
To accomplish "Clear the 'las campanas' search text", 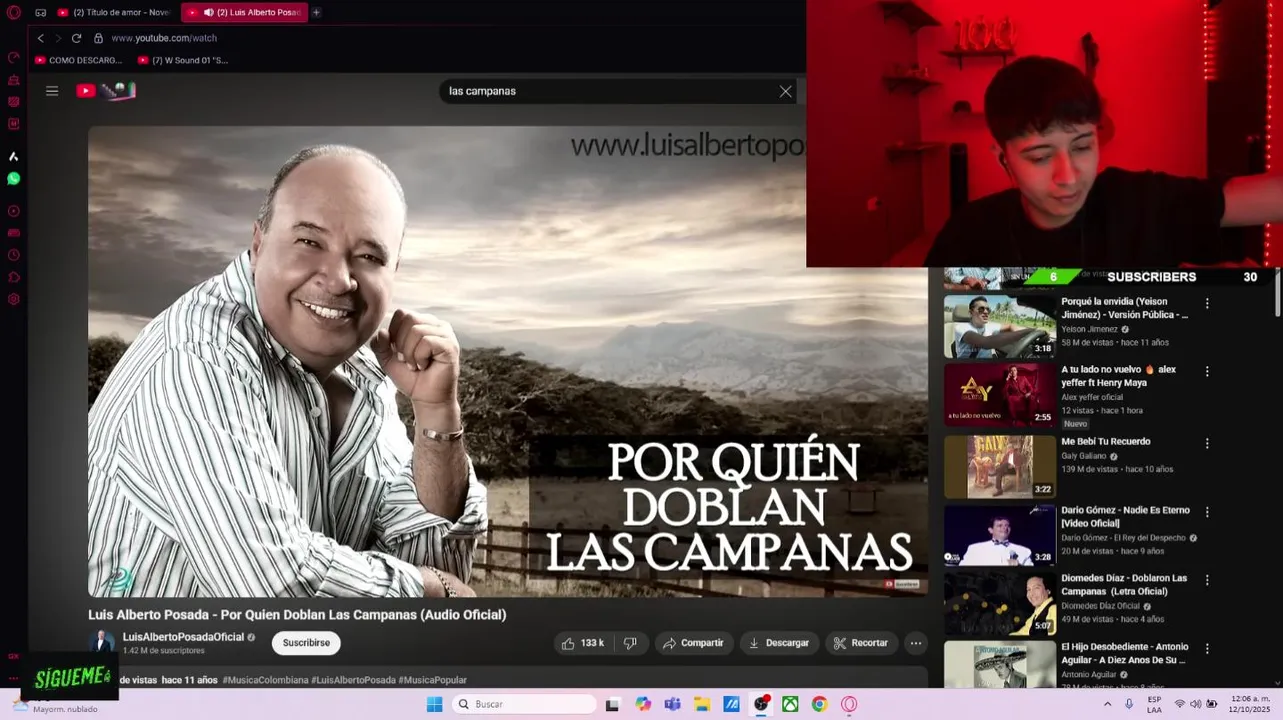I will 785,91.
